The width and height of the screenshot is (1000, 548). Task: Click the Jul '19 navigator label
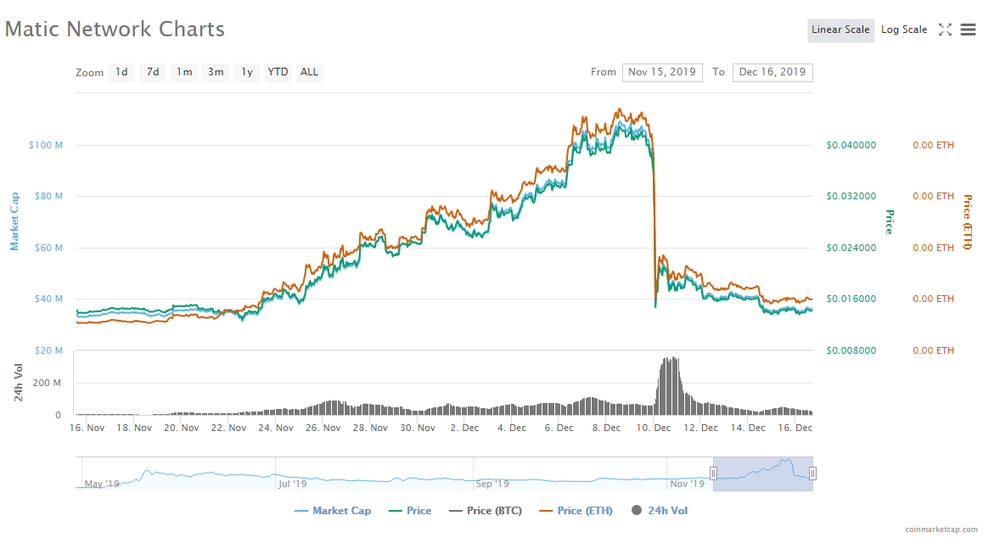tap(293, 484)
